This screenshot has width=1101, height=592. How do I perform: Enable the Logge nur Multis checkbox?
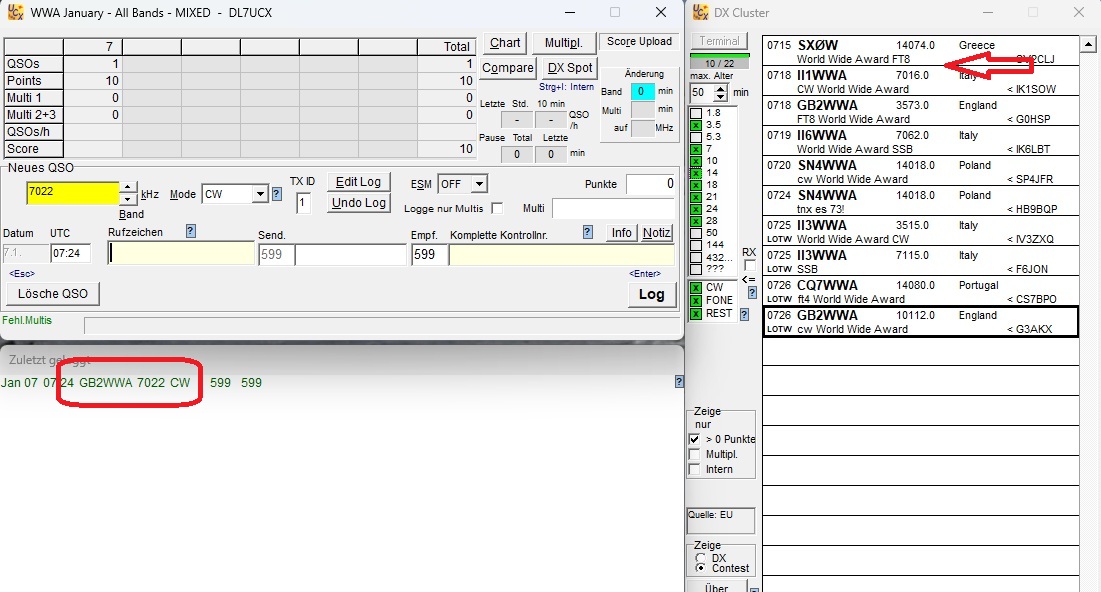pyautogui.click(x=497, y=208)
